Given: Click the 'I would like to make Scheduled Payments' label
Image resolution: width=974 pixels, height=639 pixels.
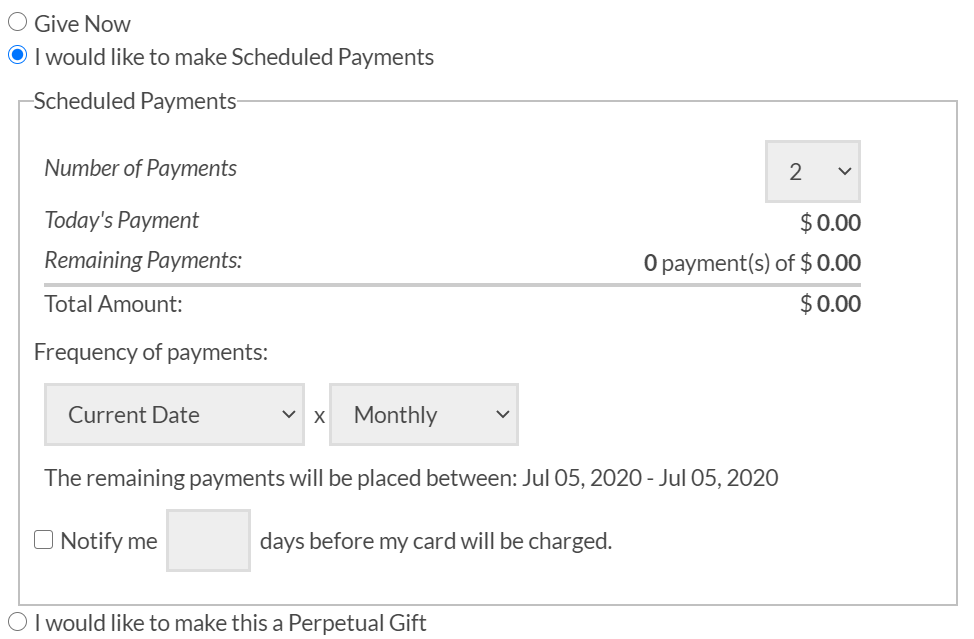Looking at the screenshot, I should pyautogui.click(x=234, y=56).
